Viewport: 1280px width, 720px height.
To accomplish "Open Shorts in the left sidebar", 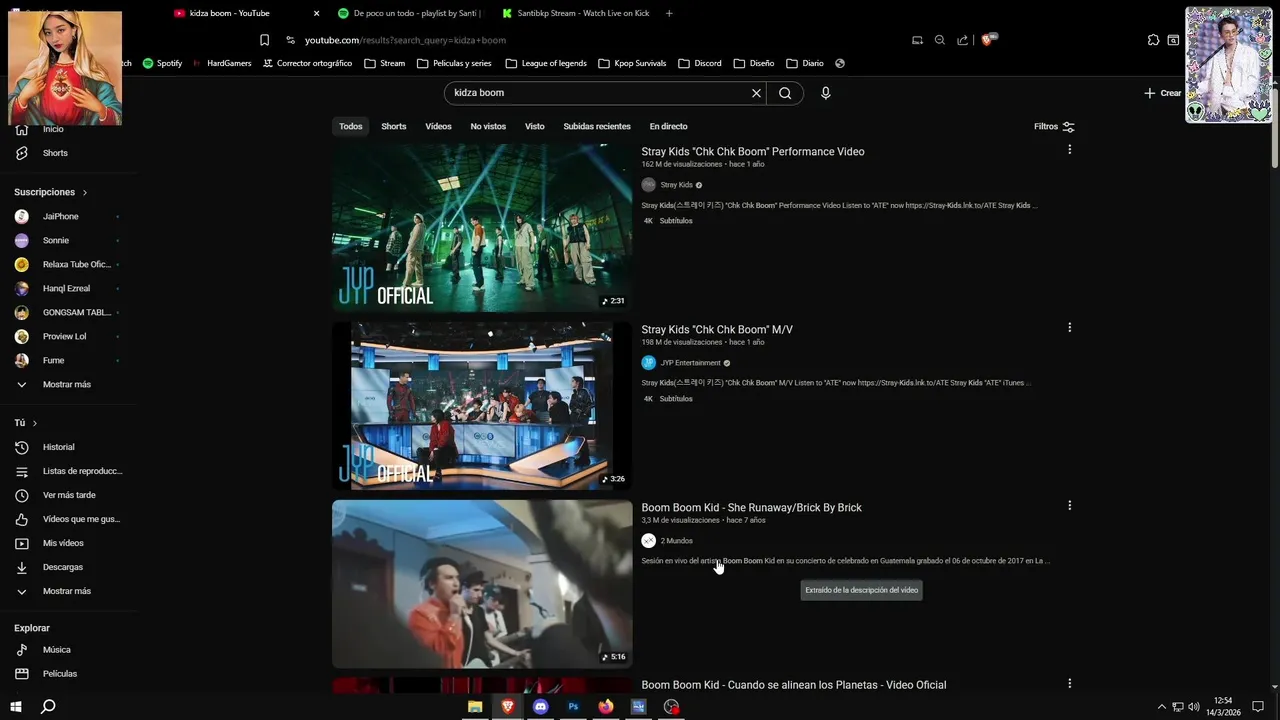I will pyautogui.click(x=55, y=153).
